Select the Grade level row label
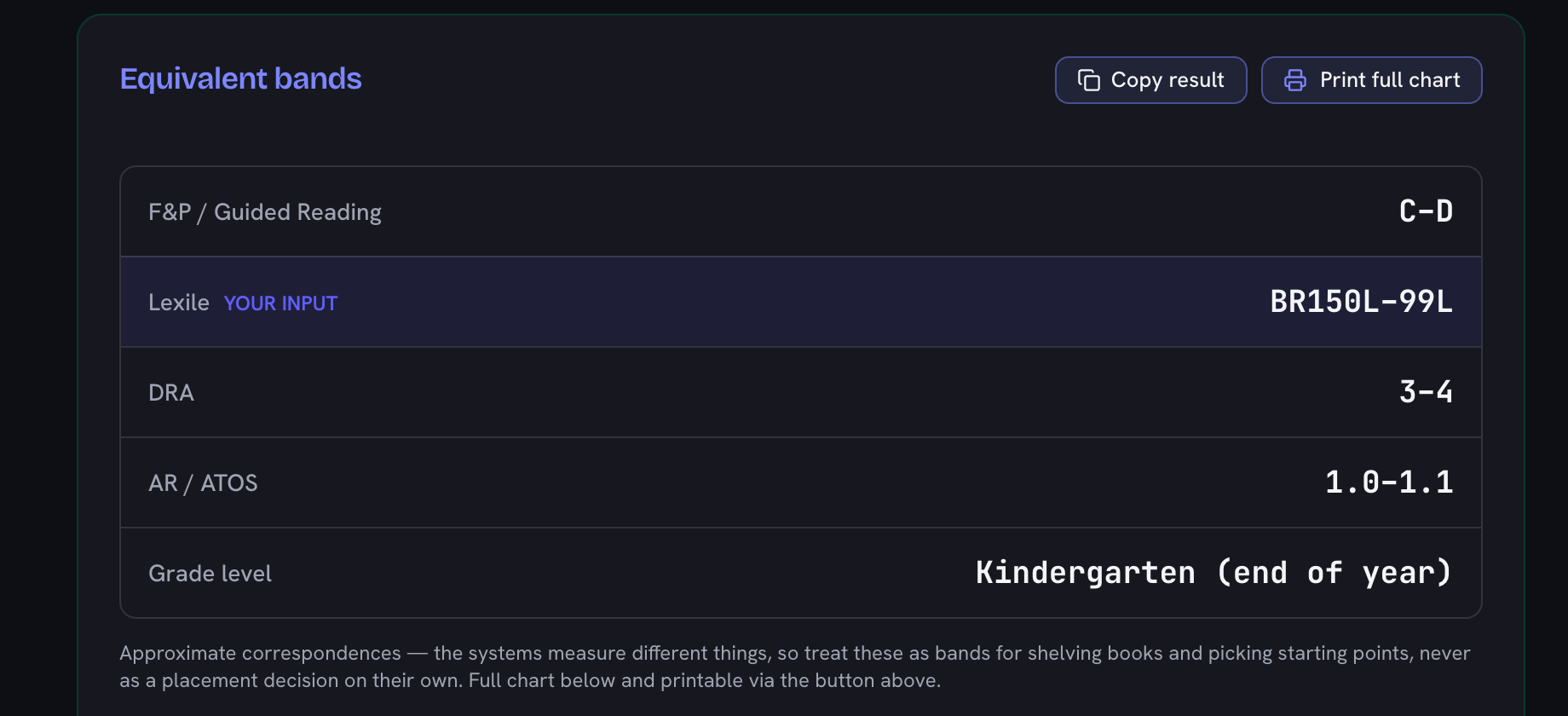The height and width of the screenshot is (716, 1568). pos(210,574)
